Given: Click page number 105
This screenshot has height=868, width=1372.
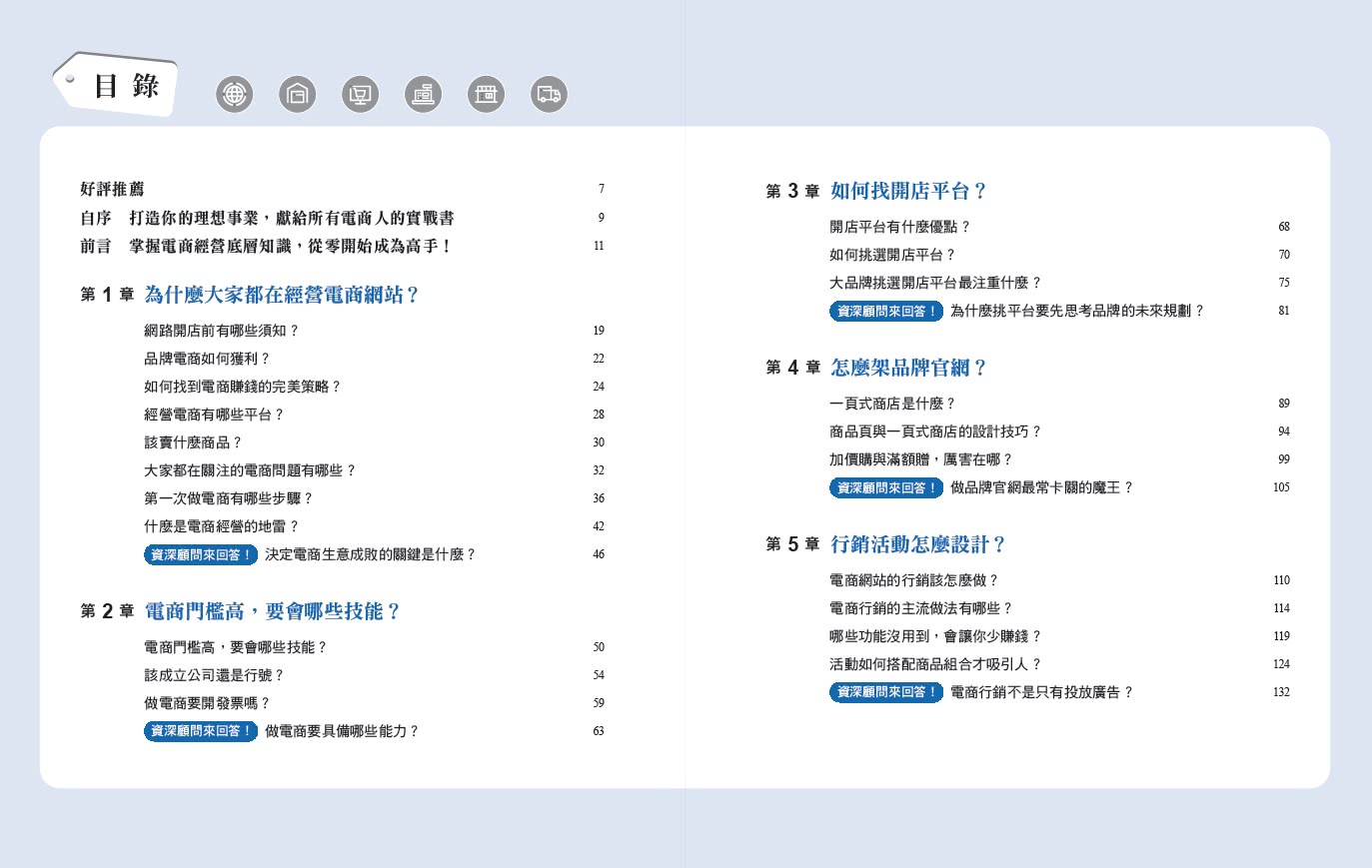Looking at the screenshot, I should click(x=1282, y=487).
